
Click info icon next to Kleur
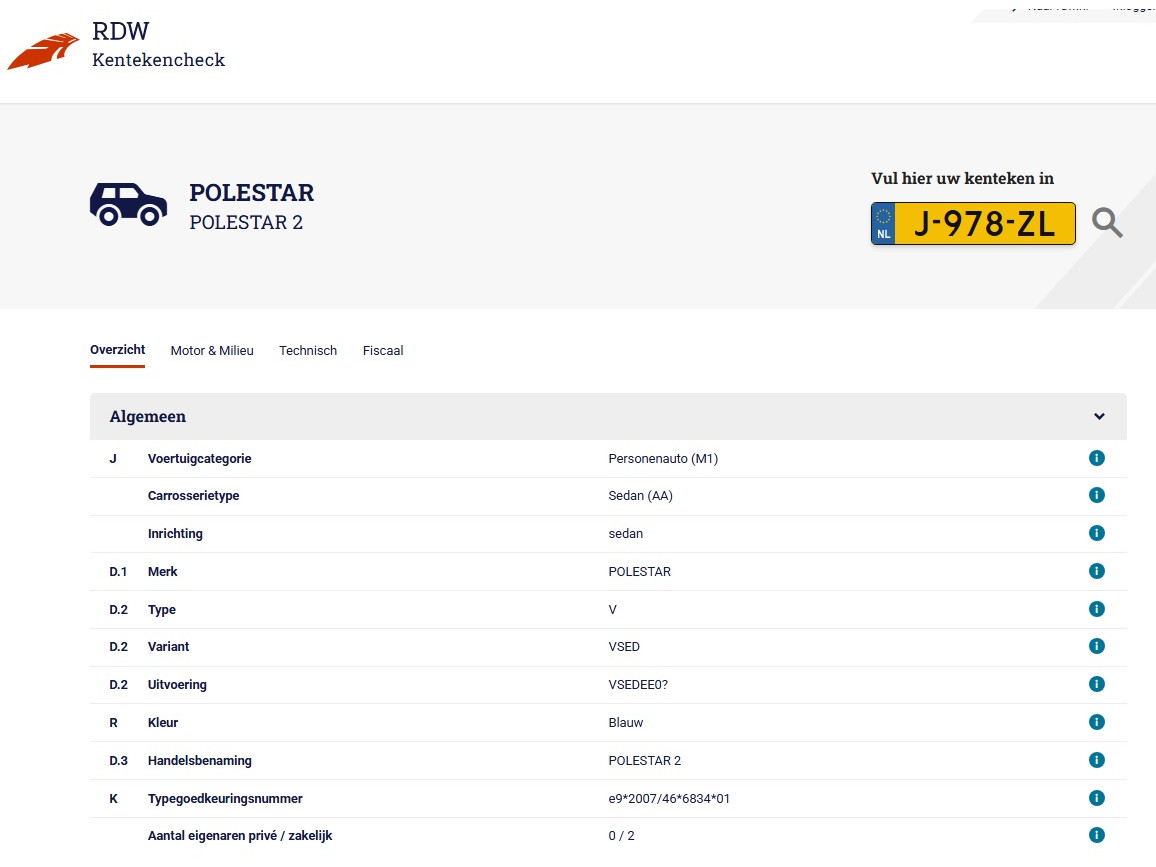point(1096,722)
